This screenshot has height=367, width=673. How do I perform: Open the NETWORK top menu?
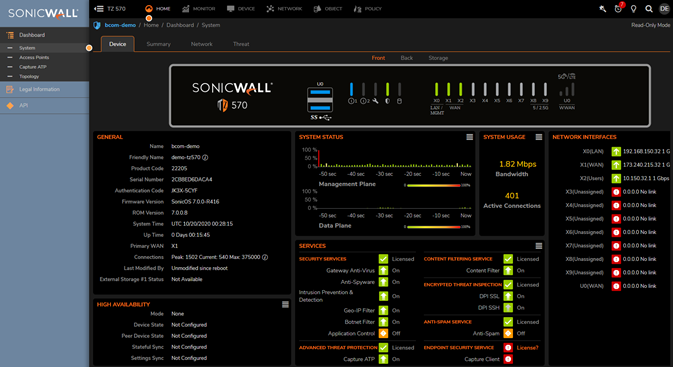284,9
